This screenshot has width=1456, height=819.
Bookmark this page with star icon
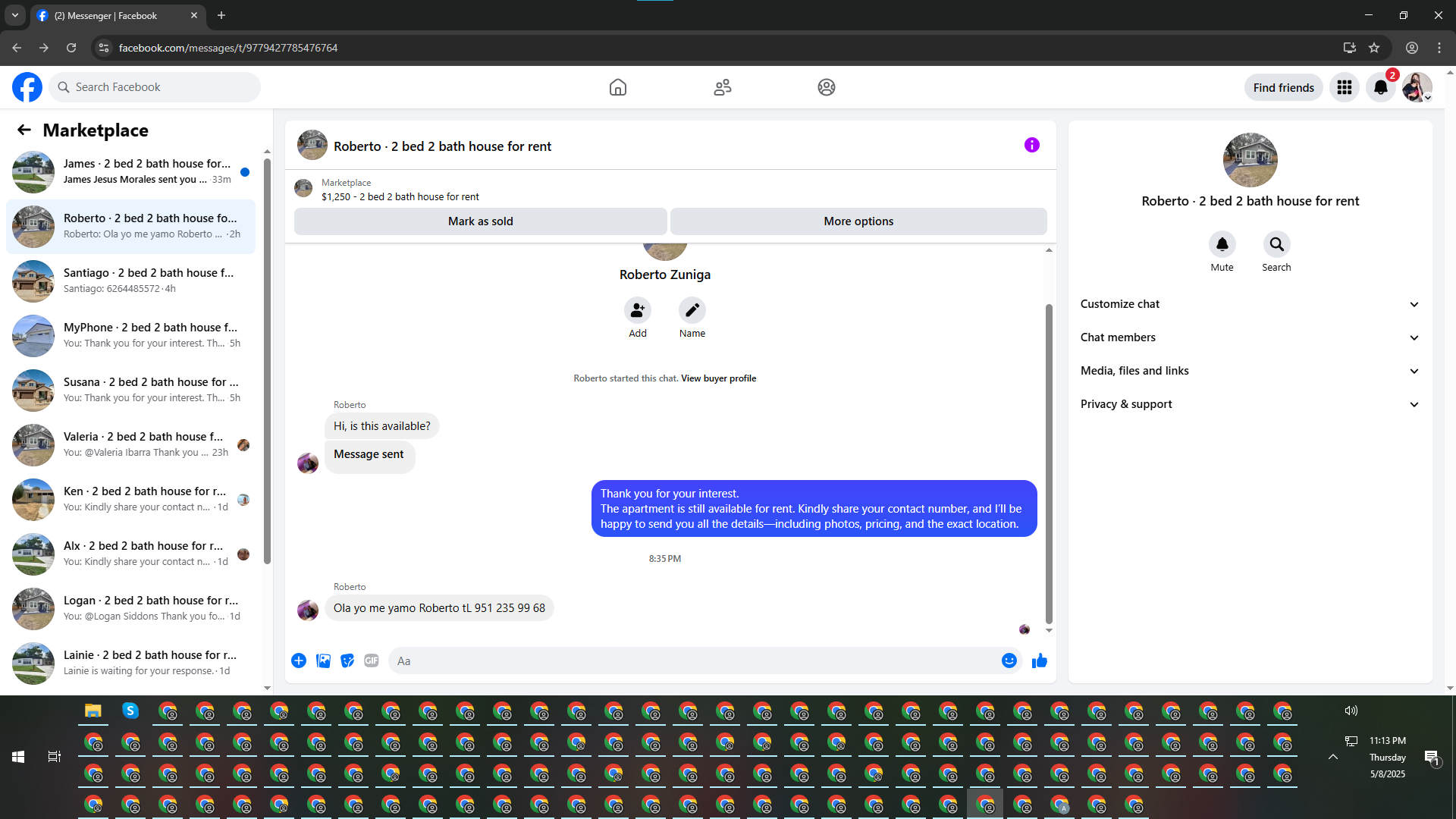[1374, 48]
